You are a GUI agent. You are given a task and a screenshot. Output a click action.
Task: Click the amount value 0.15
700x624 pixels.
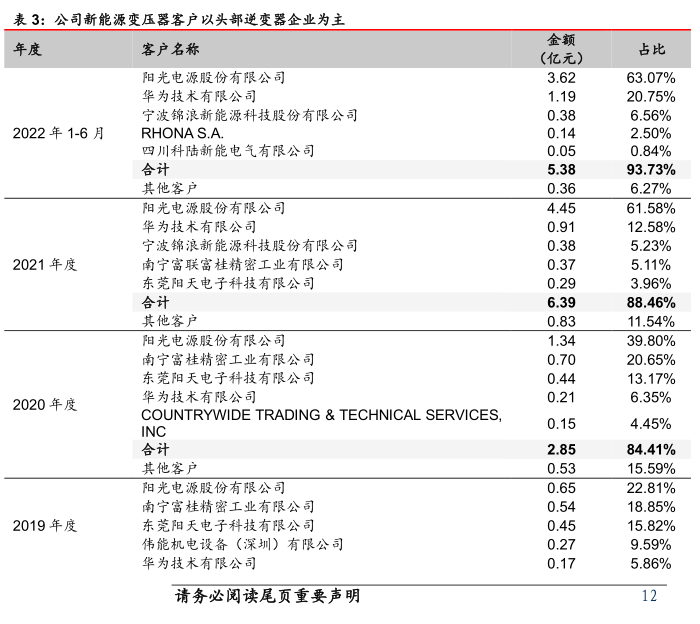[561, 424]
